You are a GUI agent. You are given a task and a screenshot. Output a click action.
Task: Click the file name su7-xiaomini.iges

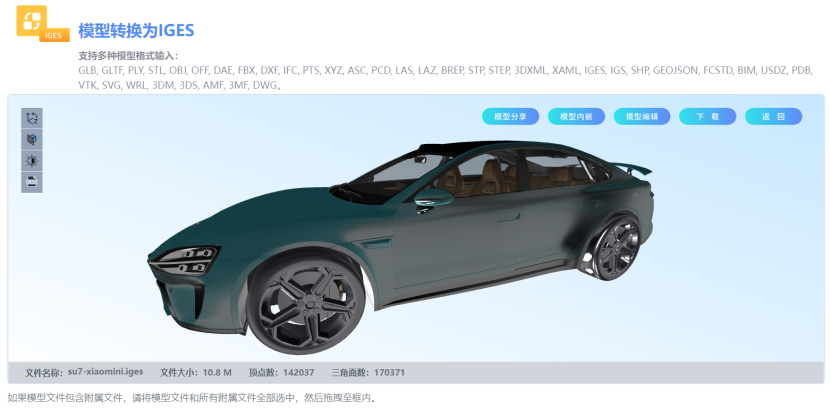click(x=105, y=372)
